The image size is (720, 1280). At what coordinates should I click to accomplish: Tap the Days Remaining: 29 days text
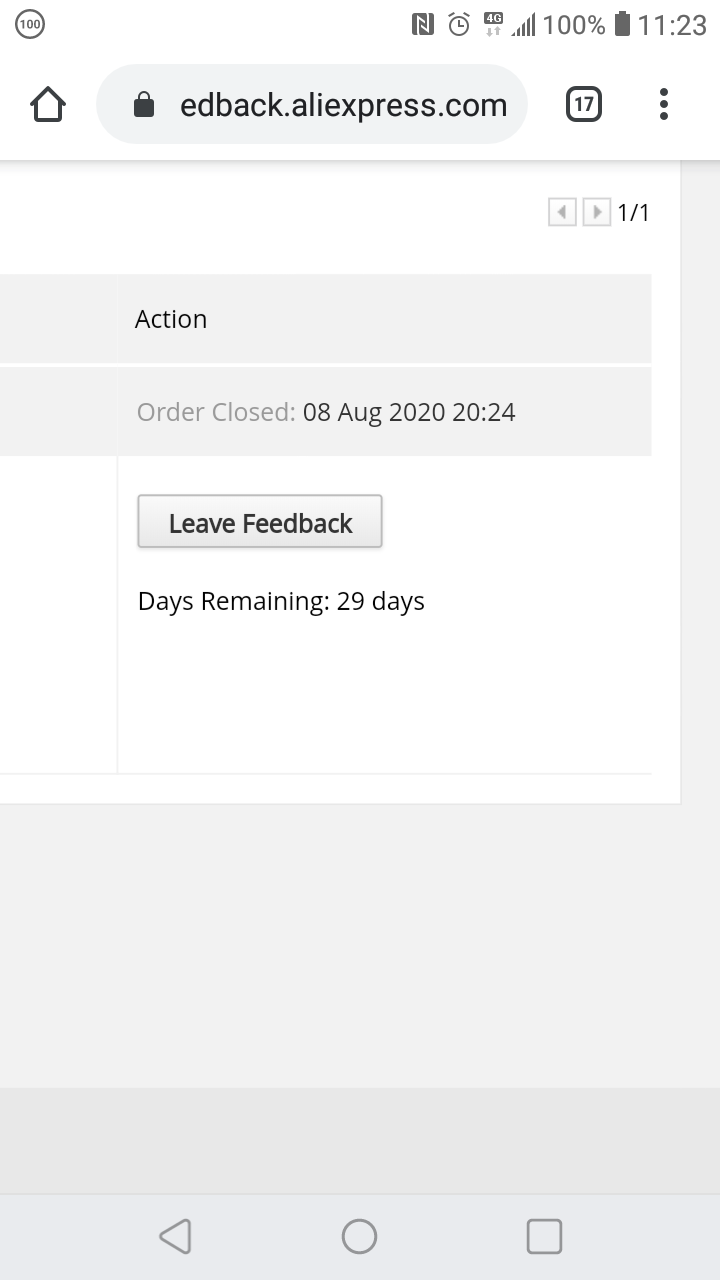(x=281, y=601)
